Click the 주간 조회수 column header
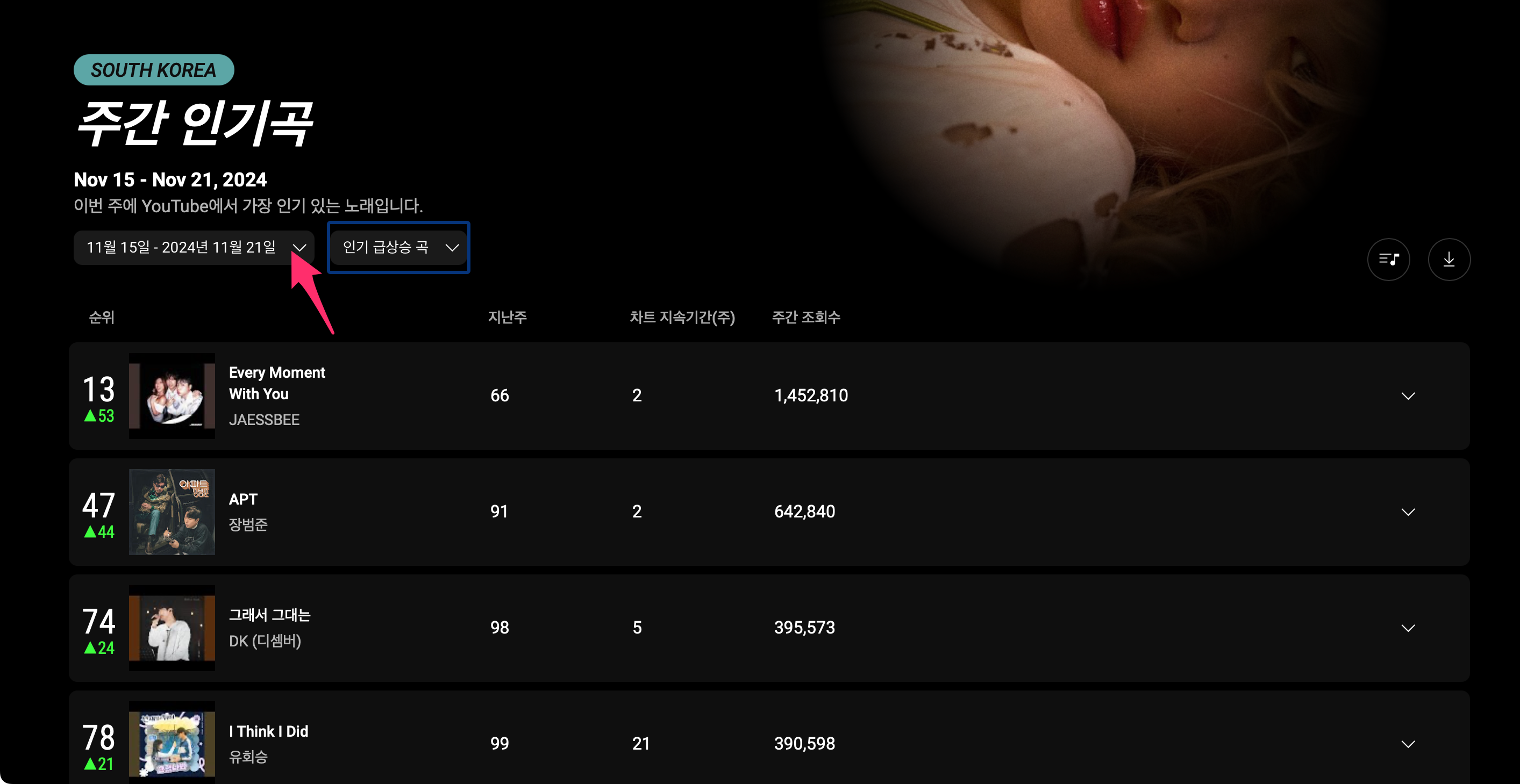Viewport: 1520px width, 784px height. point(806,318)
